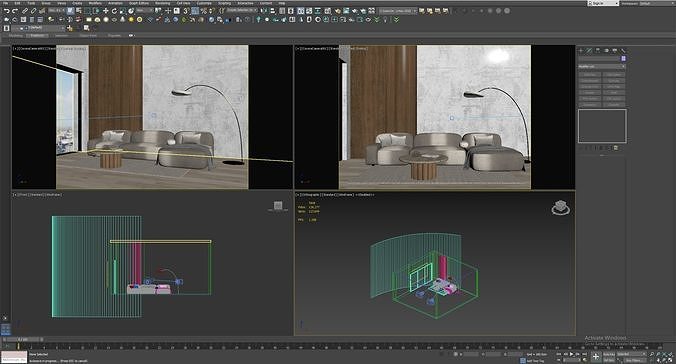This screenshot has width=676, height=364.
Task: Switch to the Object Paint ribbon tab
Action: (x=88, y=35)
